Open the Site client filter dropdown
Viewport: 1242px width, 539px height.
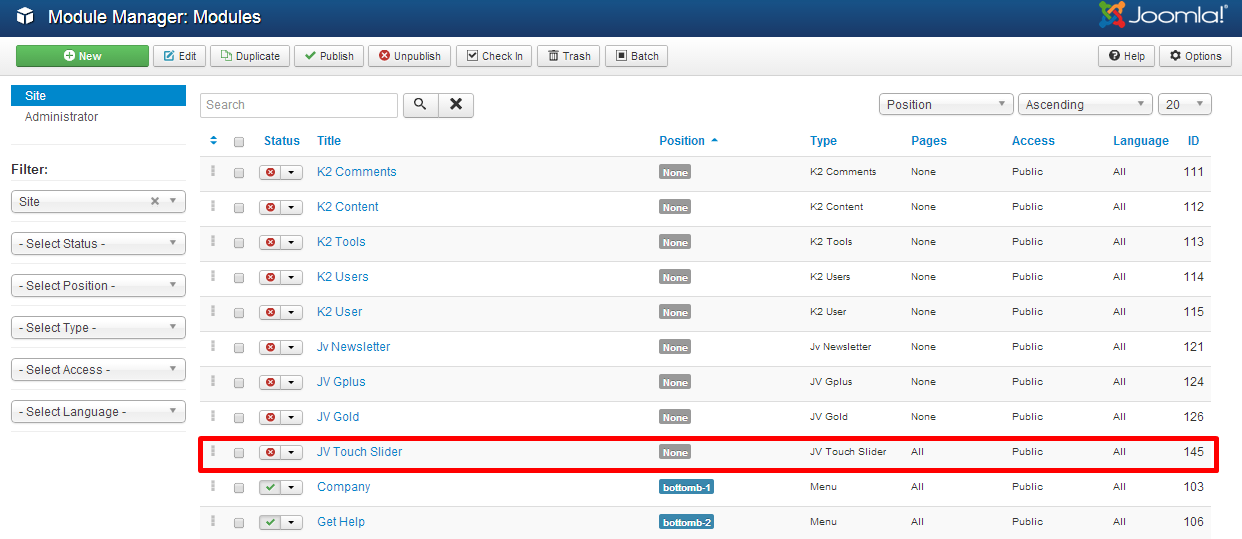(98, 201)
